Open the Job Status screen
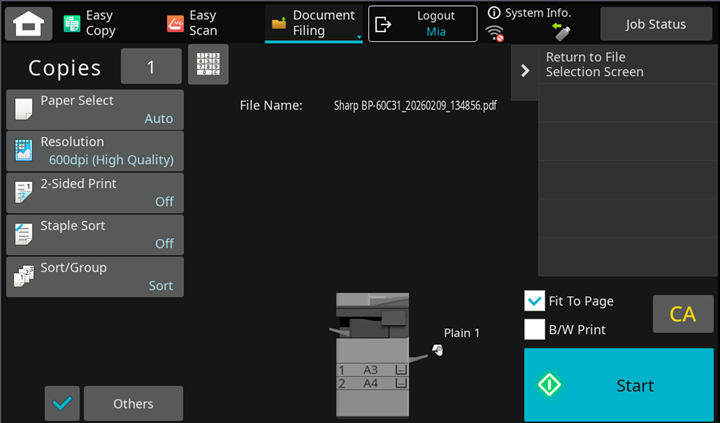This screenshot has height=423, width=720. pyautogui.click(x=655, y=23)
